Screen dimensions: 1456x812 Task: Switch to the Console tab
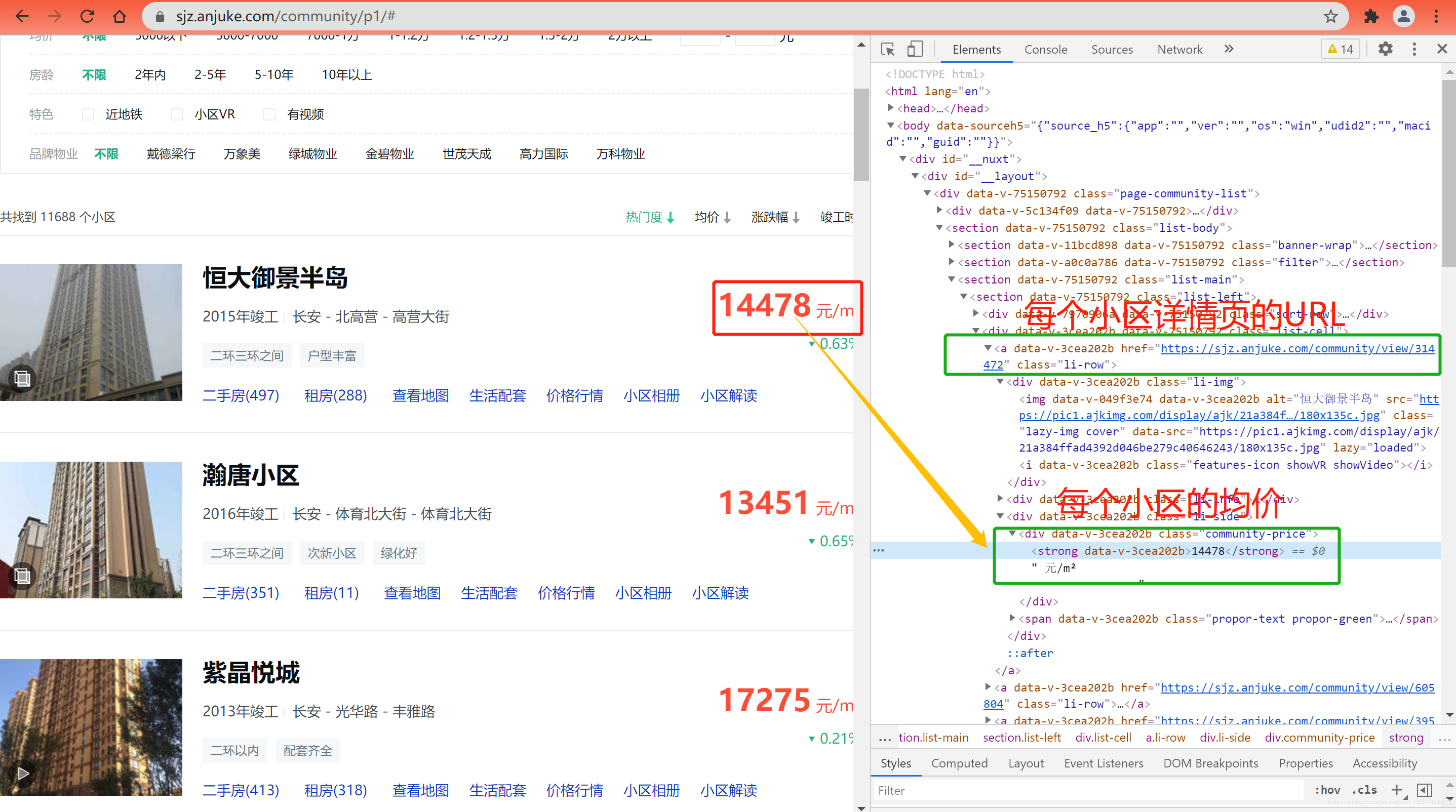point(1046,49)
